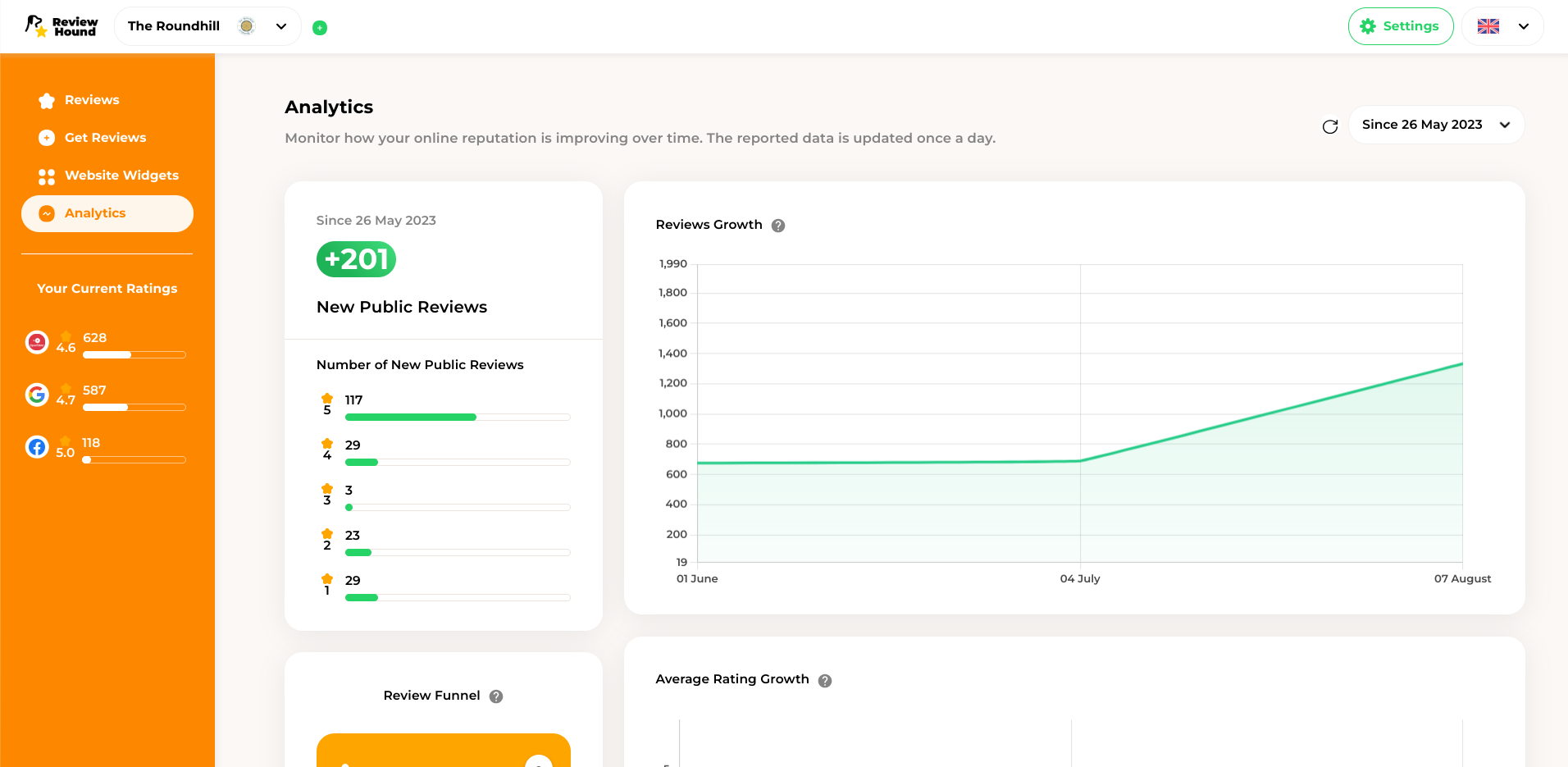
Task: Click the Analytics icon in sidebar
Action: coord(47,213)
